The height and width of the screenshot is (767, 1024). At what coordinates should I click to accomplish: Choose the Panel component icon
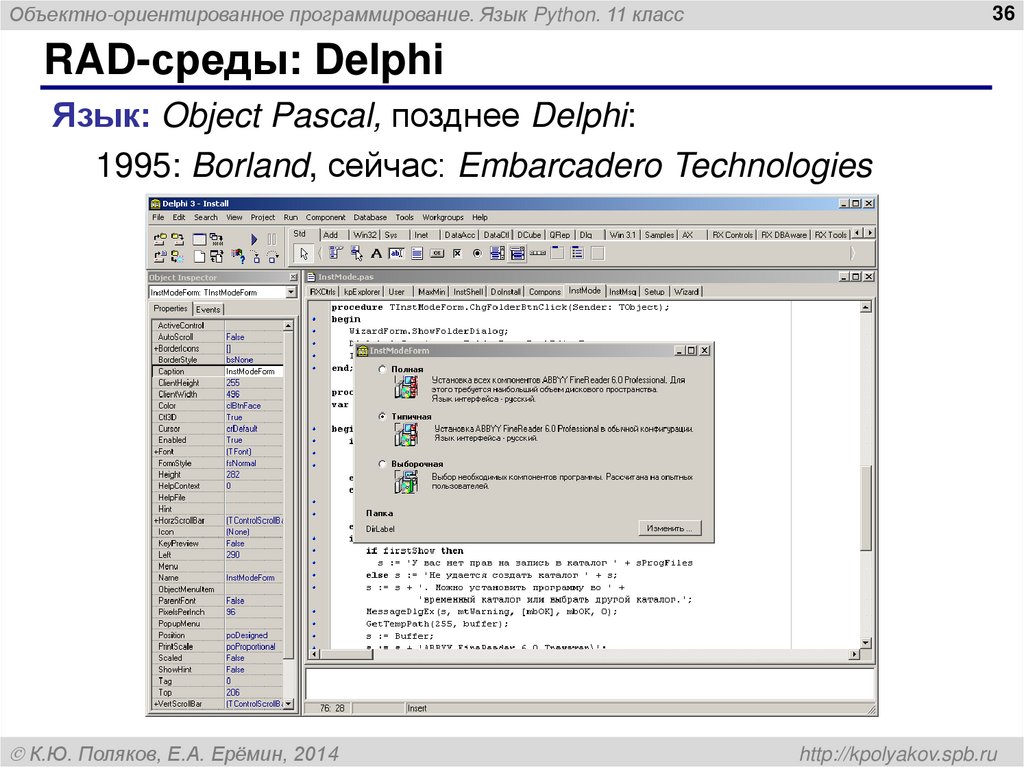click(x=597, y=253)
